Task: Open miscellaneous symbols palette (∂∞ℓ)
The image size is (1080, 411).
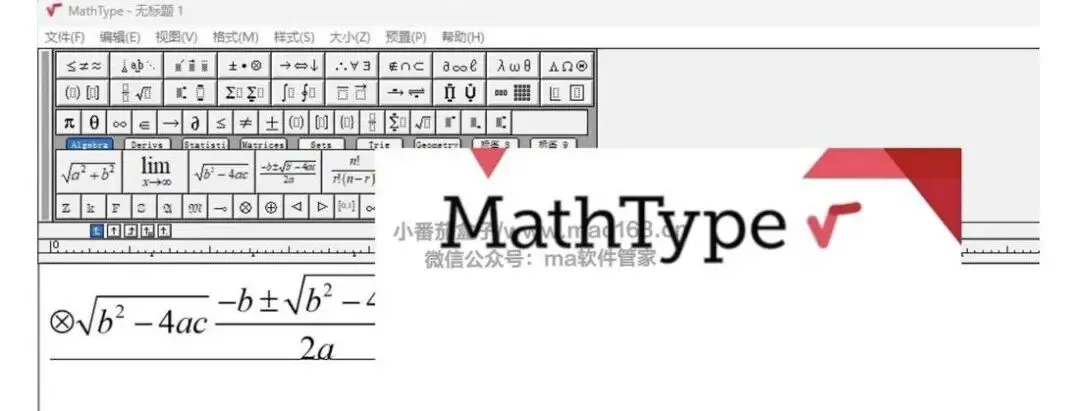Action: point(459,66)
